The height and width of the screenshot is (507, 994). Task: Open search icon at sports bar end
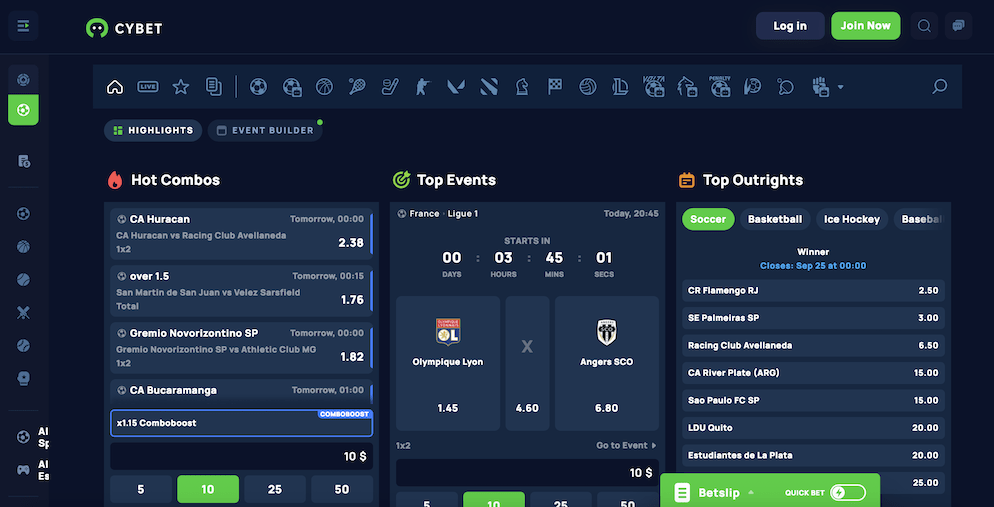(939, 87)
